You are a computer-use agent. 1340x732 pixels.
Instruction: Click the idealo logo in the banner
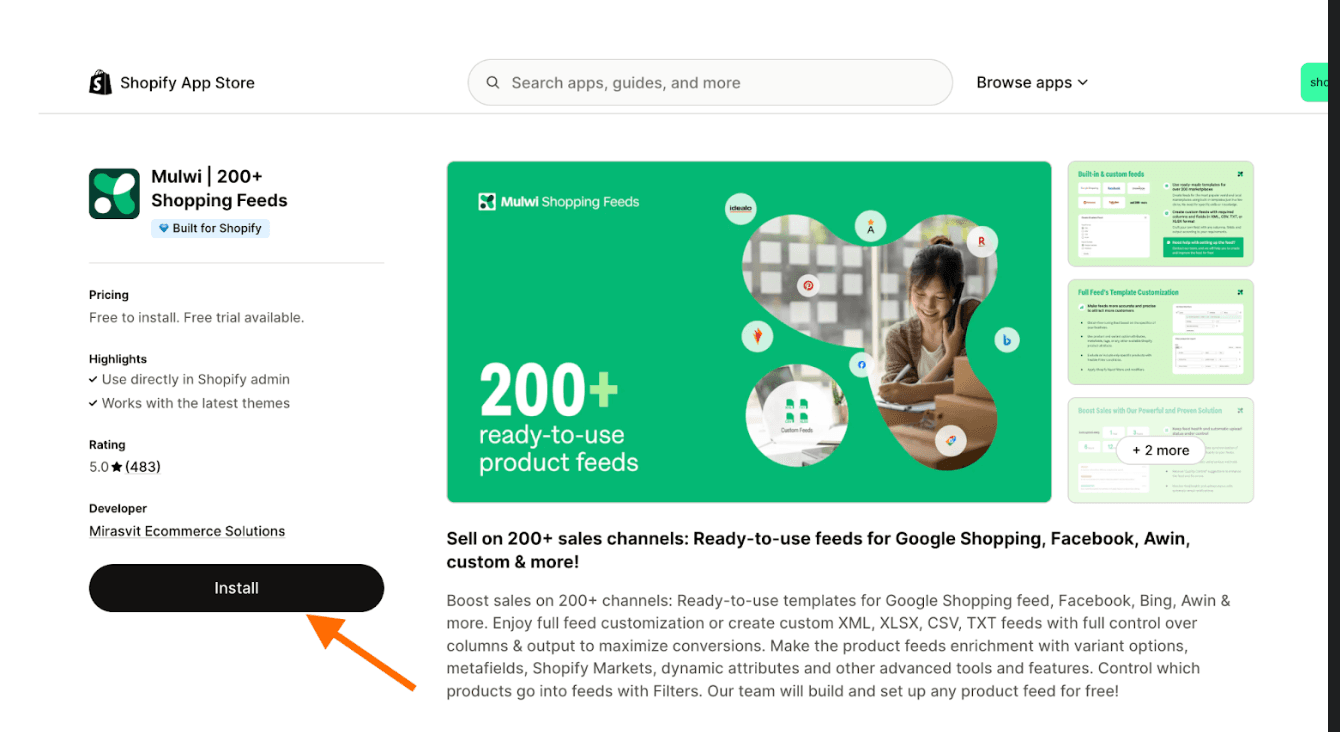741,209
